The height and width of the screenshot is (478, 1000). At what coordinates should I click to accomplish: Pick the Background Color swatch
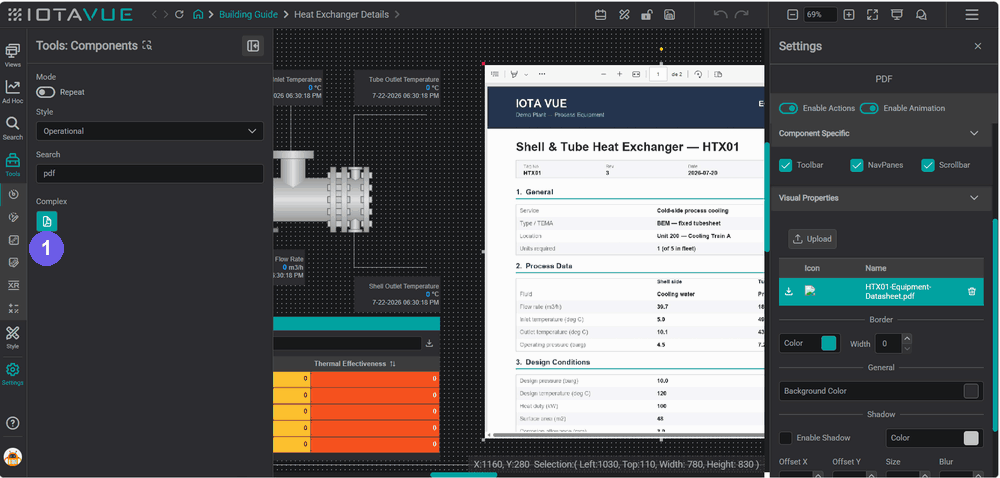click(x=971, y=391)
